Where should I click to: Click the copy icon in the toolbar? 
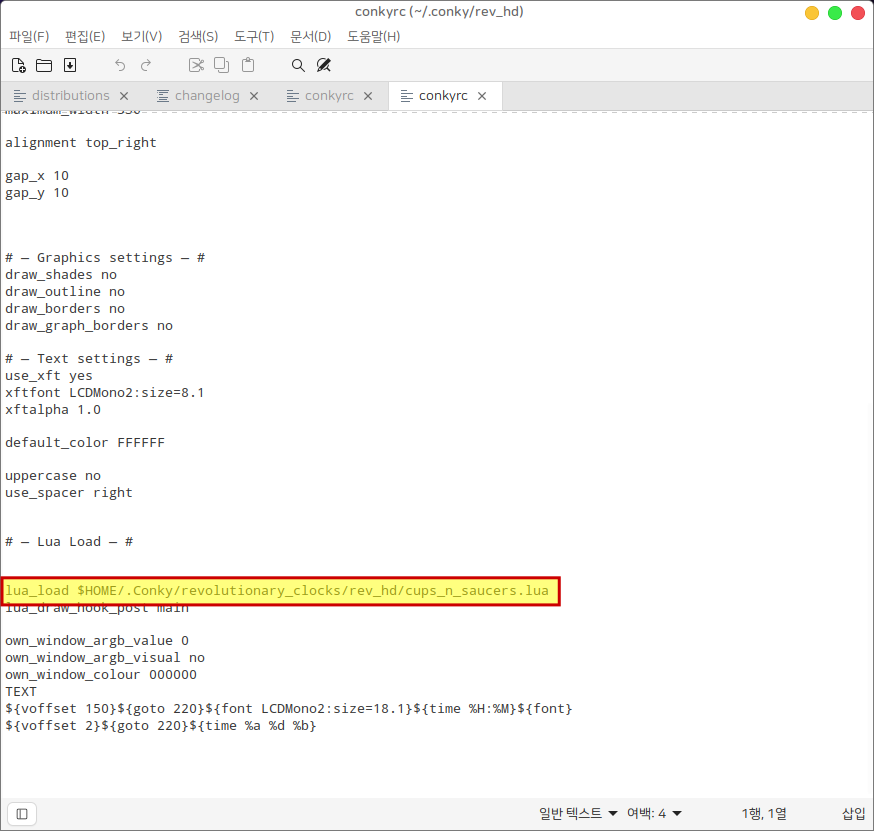[x=222, y=65]
